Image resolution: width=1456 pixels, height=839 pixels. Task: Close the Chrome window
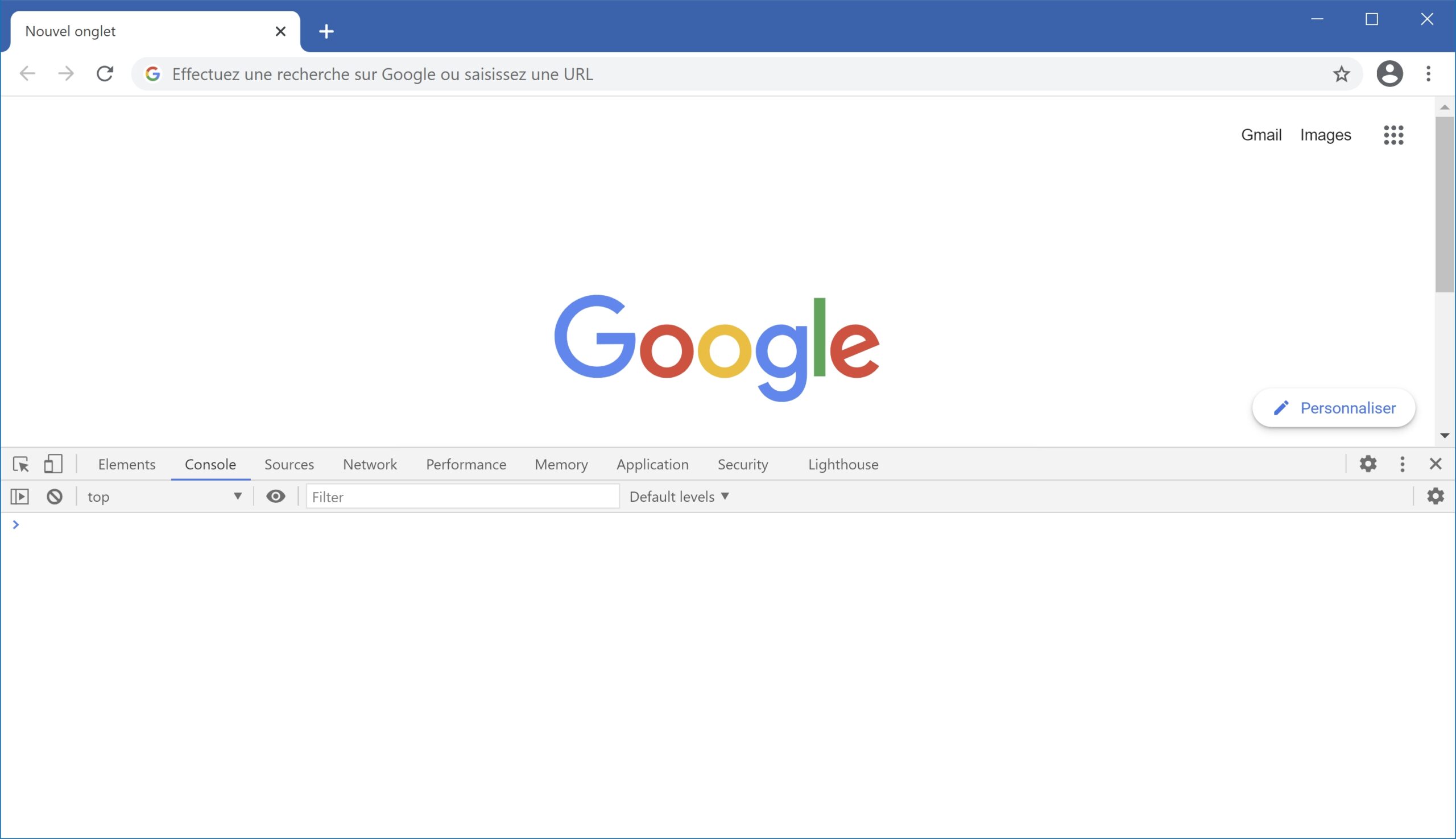1426,19
